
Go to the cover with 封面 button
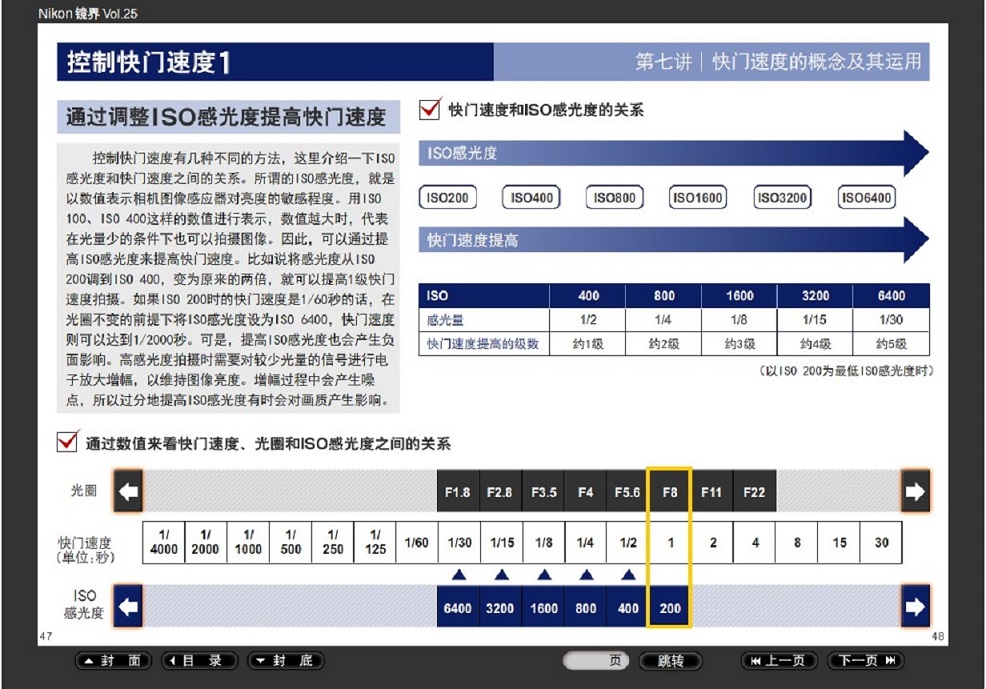coord(114,661)
